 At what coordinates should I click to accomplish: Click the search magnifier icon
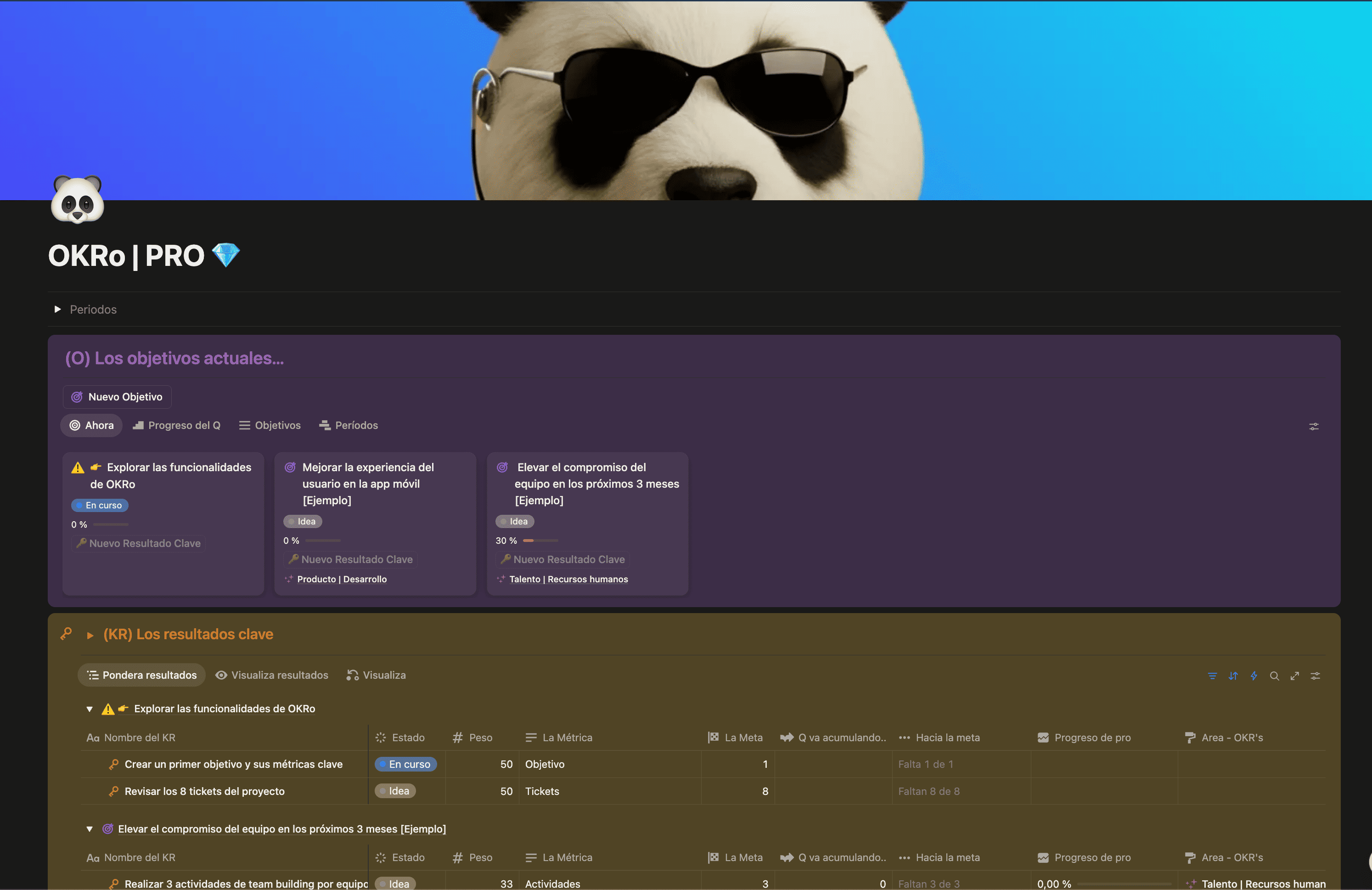coord(1274,676)
